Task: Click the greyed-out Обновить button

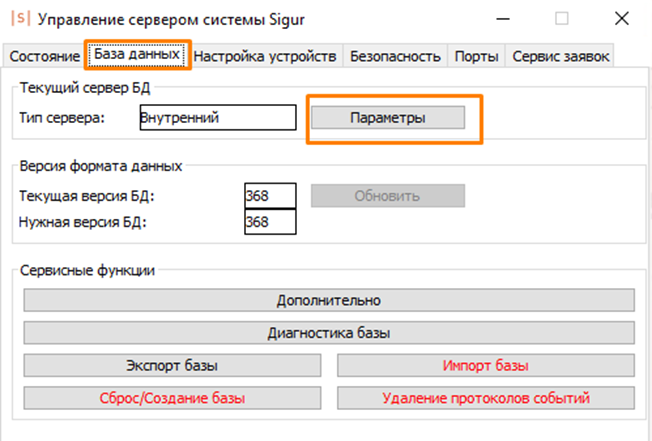Action: (x=387, y=195)
